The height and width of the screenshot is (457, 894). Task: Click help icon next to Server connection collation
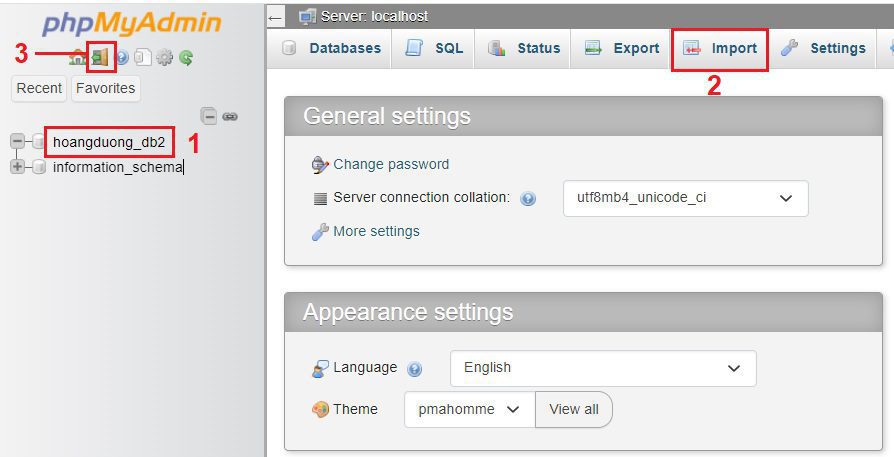pos(528,199)
